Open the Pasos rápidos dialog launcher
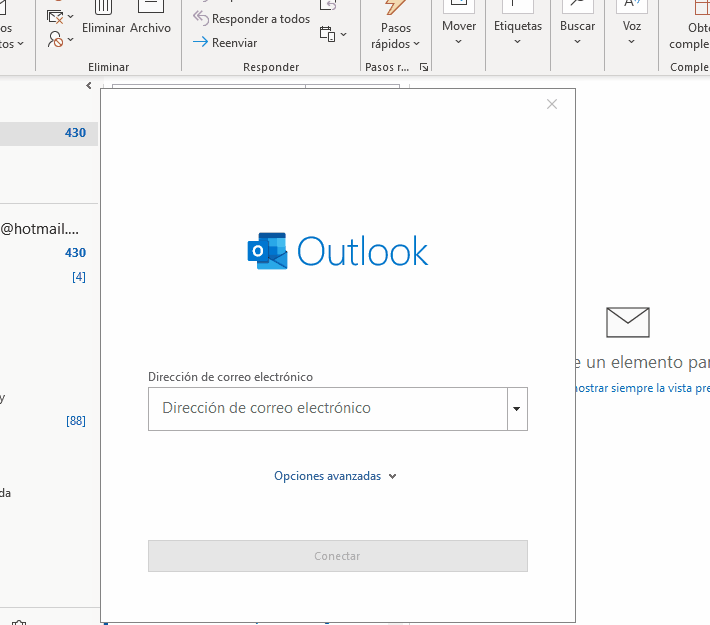710x625 pixels. tap(424, 67)
